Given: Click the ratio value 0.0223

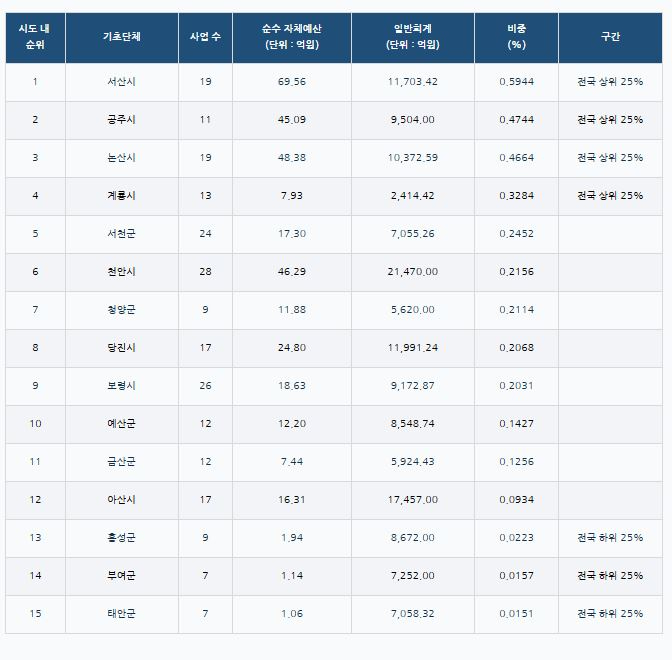Looking at the screenshot, I should point(516,538).
